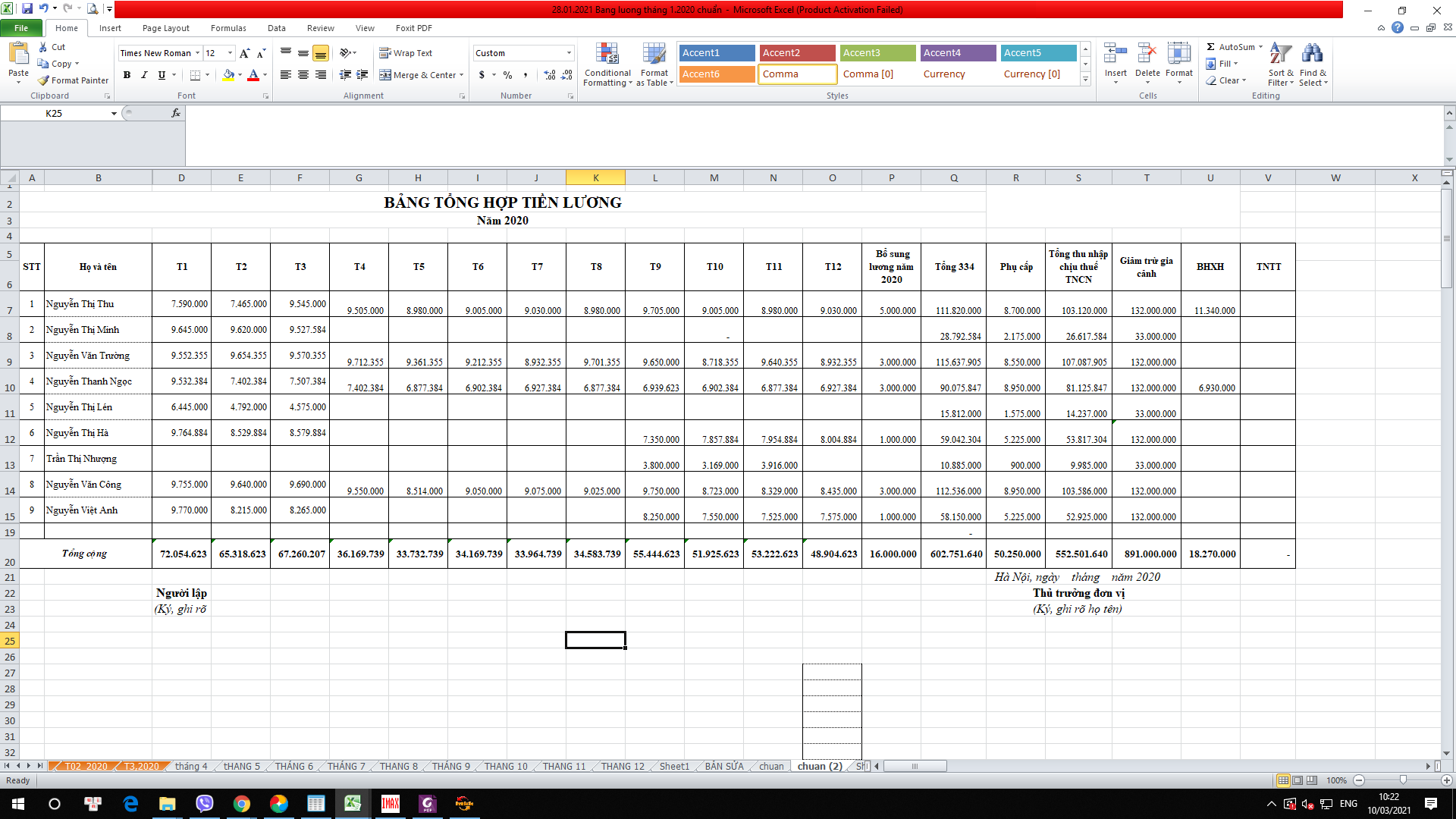Open Sort & Filter menu
Viewport: 1456px width, 819px height.
(x=1281, y=64)
